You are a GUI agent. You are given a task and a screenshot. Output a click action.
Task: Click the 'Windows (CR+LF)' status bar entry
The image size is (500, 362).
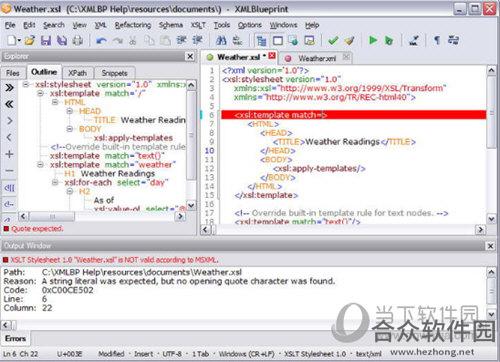point(247,354)
